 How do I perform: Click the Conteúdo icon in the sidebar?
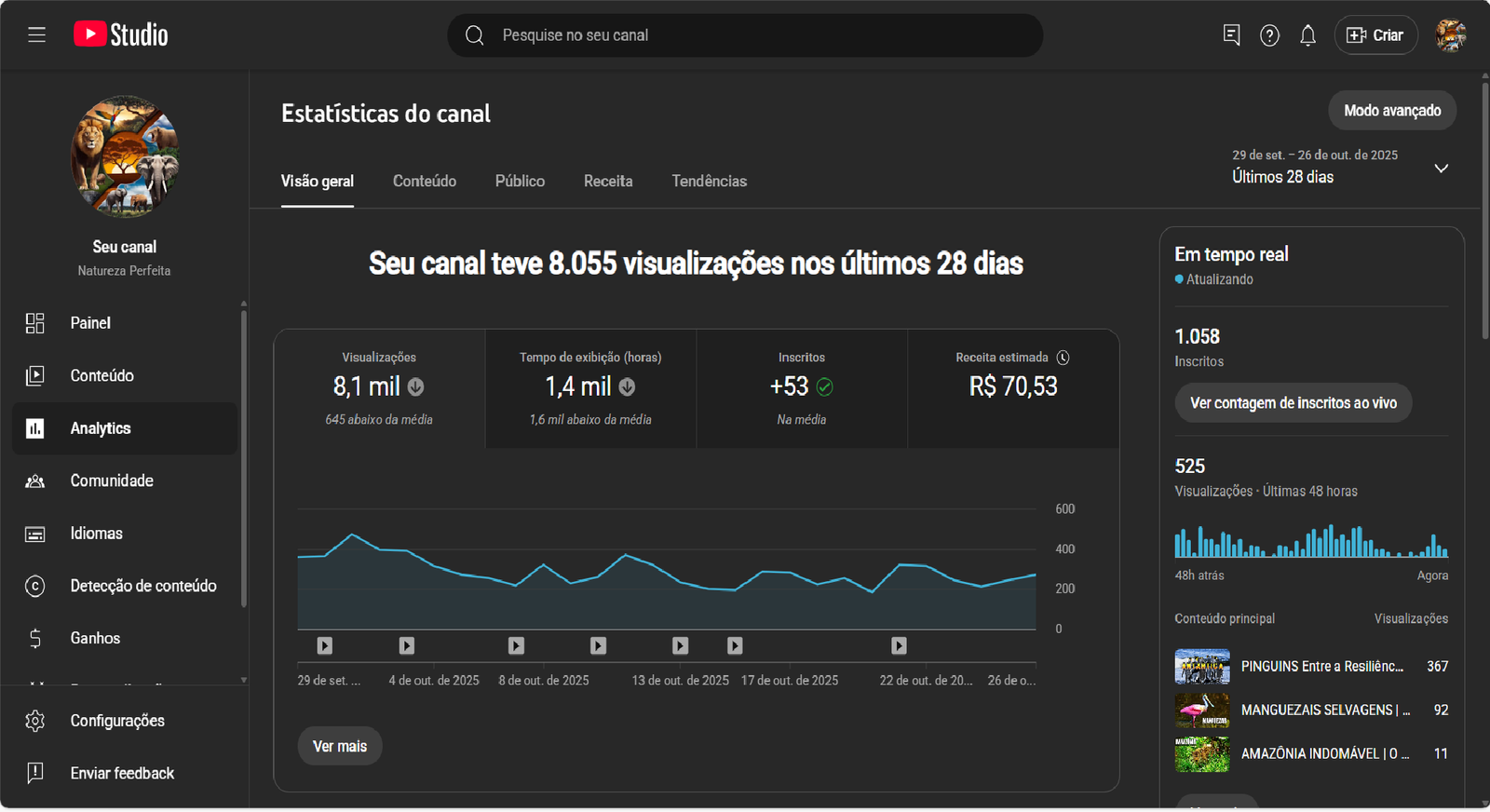point(35,375)
